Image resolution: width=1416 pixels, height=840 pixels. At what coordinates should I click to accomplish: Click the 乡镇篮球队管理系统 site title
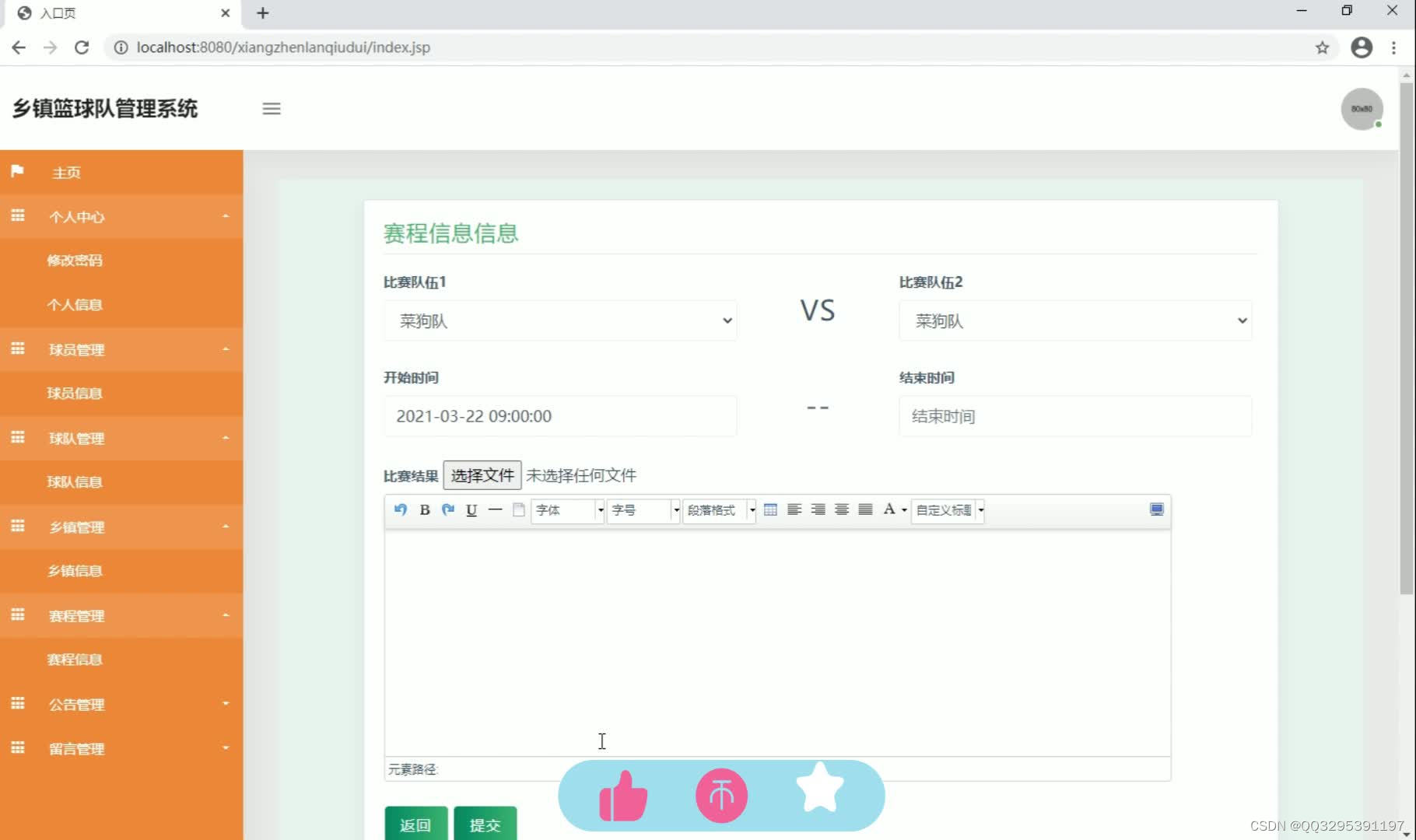pos(105,109)
